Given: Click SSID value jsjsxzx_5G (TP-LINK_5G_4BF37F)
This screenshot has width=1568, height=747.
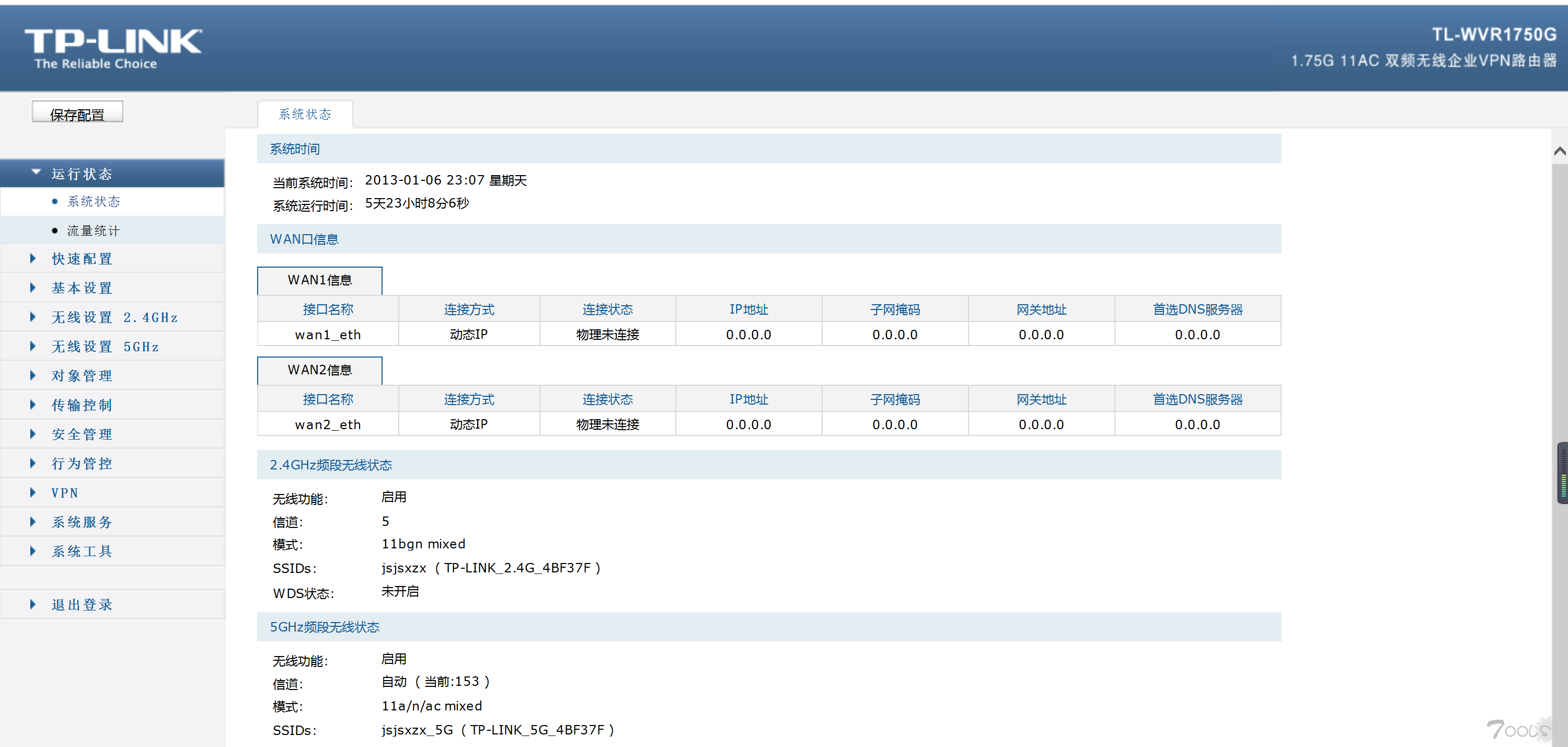Looking at the screenshot, I should pos(497,729).
